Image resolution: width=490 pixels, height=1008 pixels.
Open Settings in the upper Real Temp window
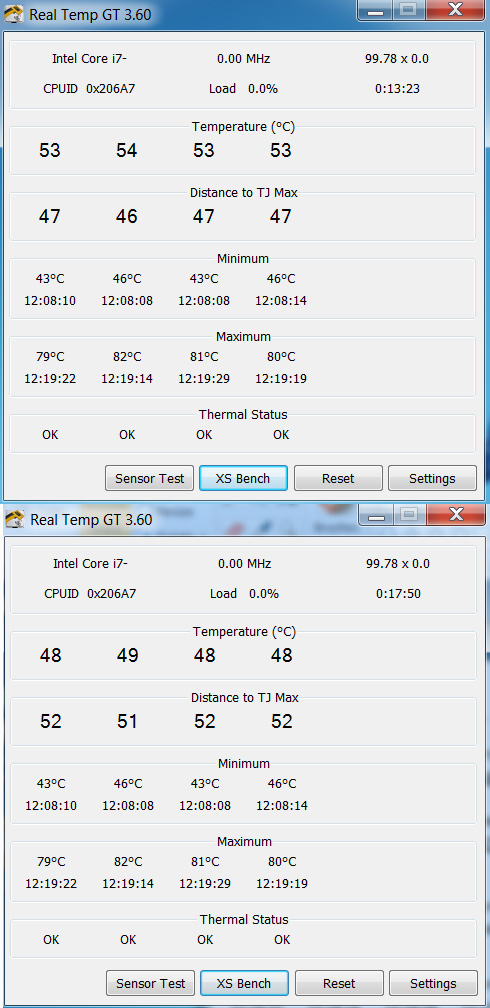pos(432,478)
